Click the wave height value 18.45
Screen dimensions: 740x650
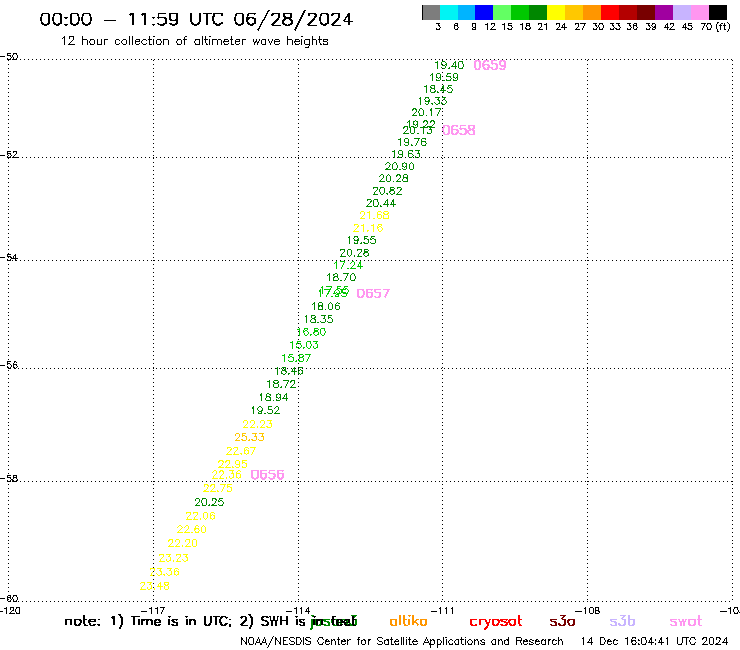[x=438, y=89]
